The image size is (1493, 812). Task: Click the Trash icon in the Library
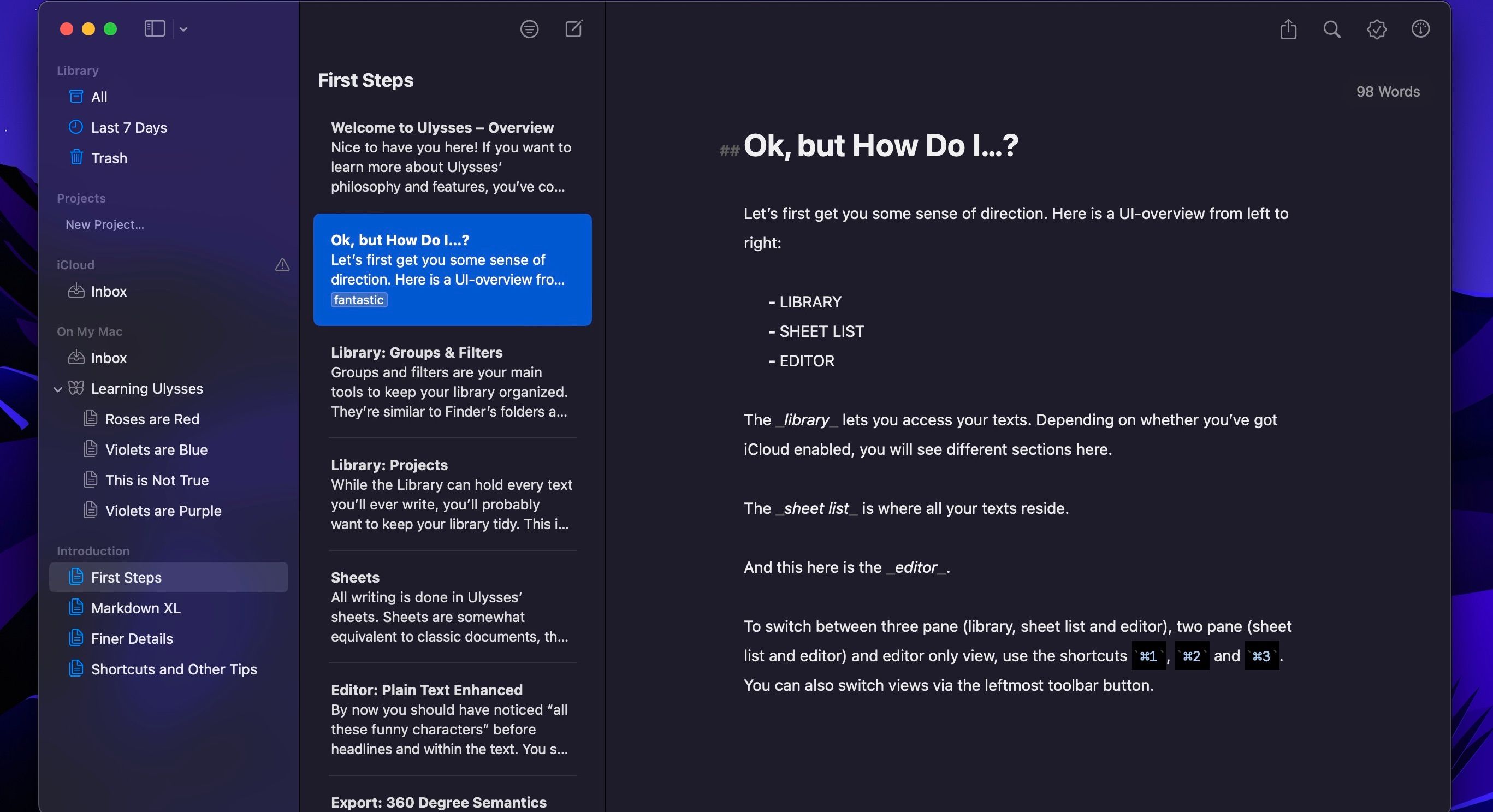[x=76, y=158]
